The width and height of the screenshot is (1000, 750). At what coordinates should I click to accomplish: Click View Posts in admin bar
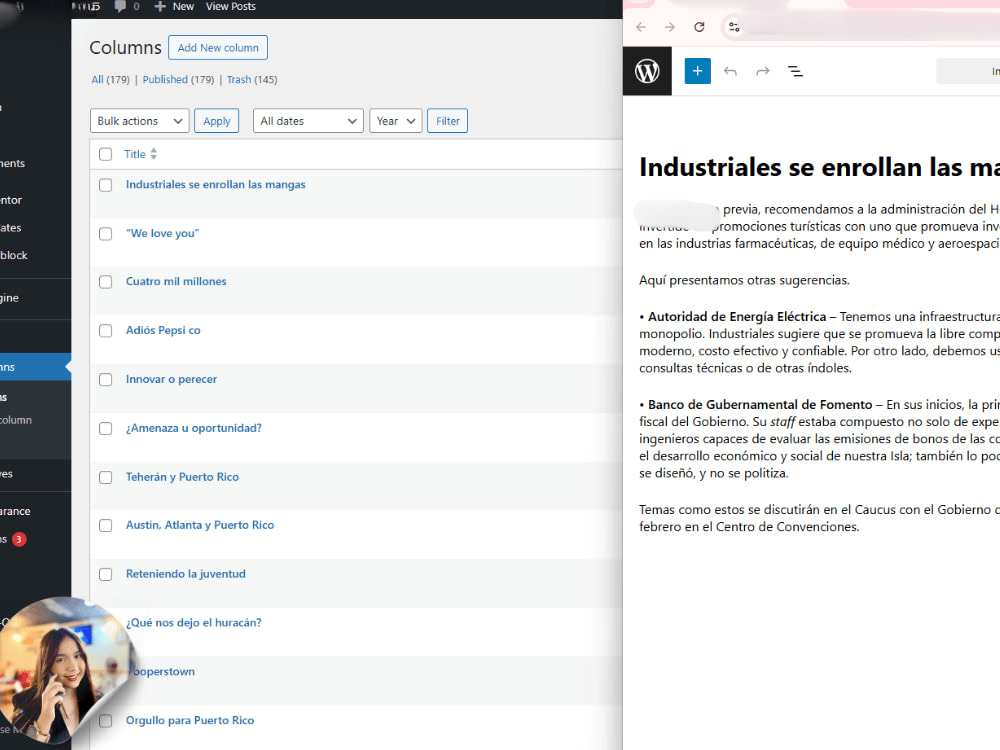(230, 6)
